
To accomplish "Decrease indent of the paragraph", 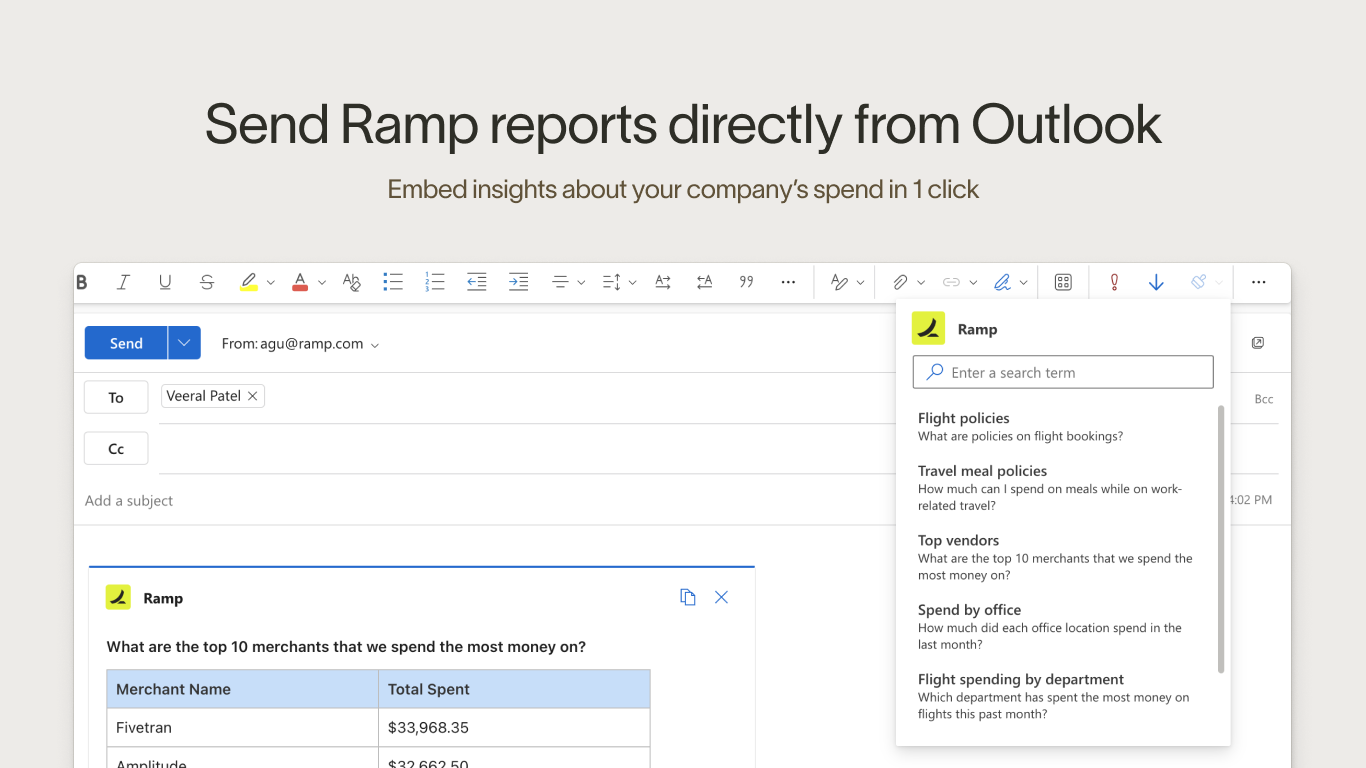I will (477, 283).
